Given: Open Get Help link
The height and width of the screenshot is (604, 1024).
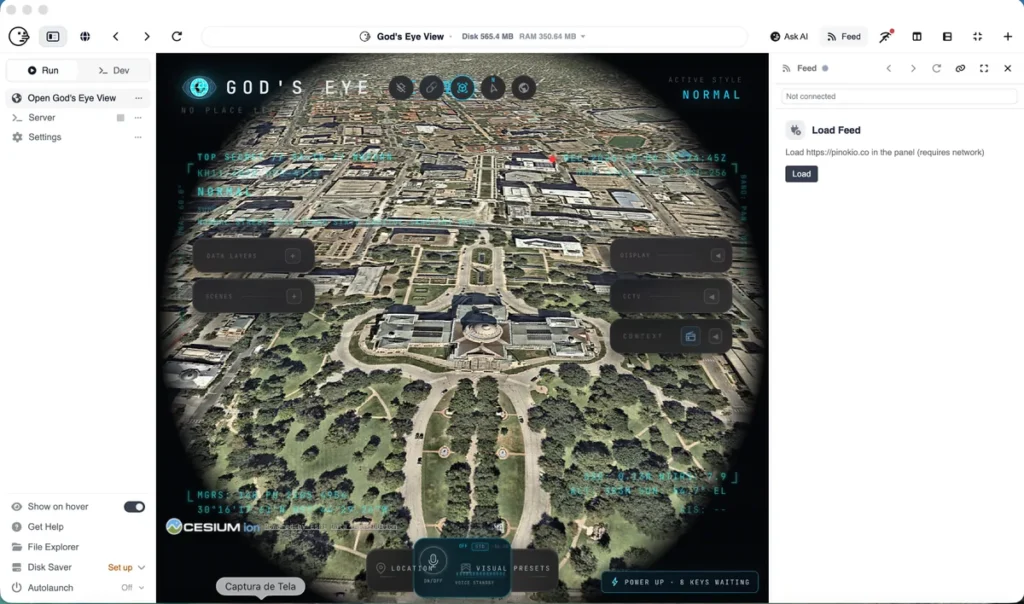Looking at the screenshot, I should click(45, 527).
